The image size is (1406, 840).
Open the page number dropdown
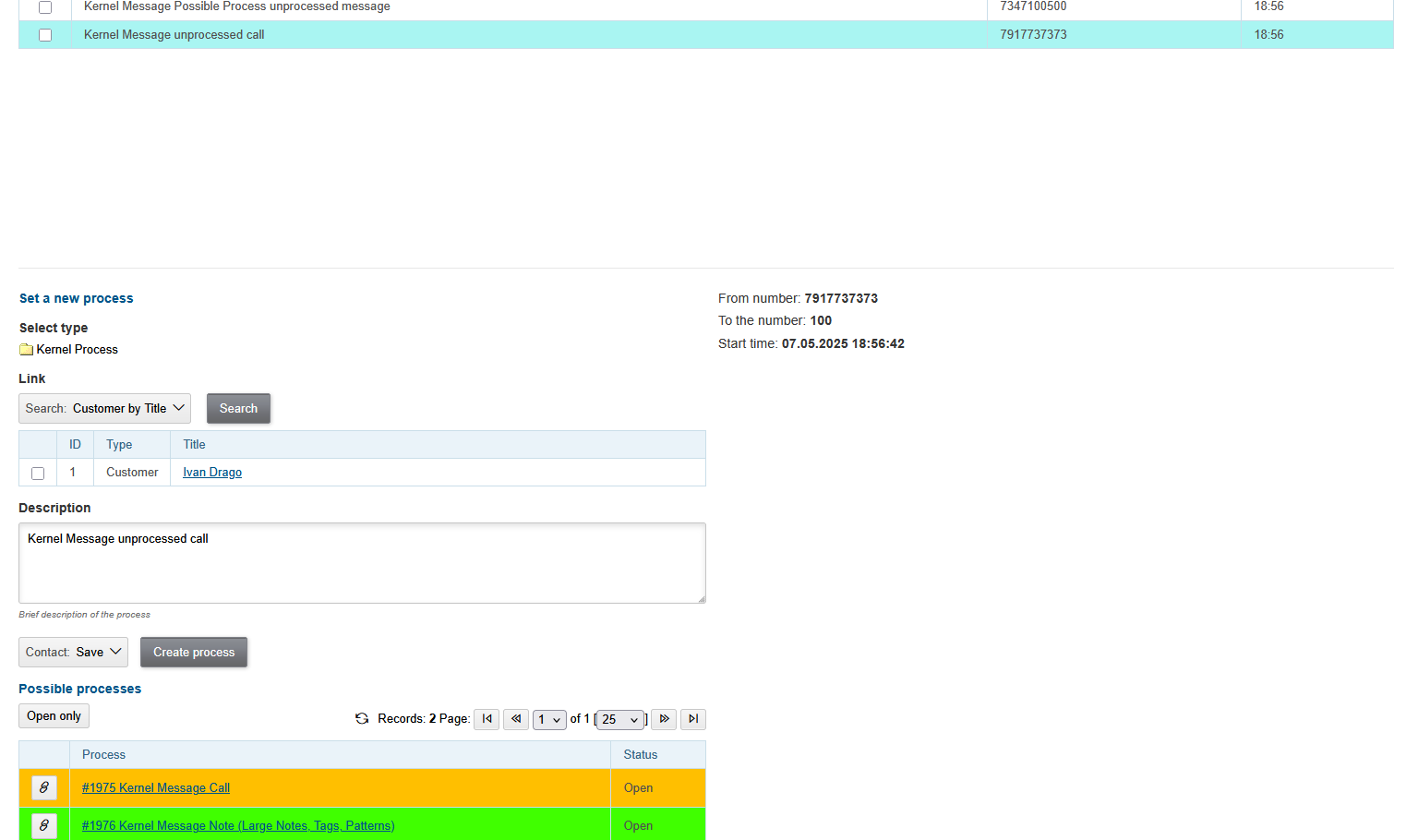(549, 720)
